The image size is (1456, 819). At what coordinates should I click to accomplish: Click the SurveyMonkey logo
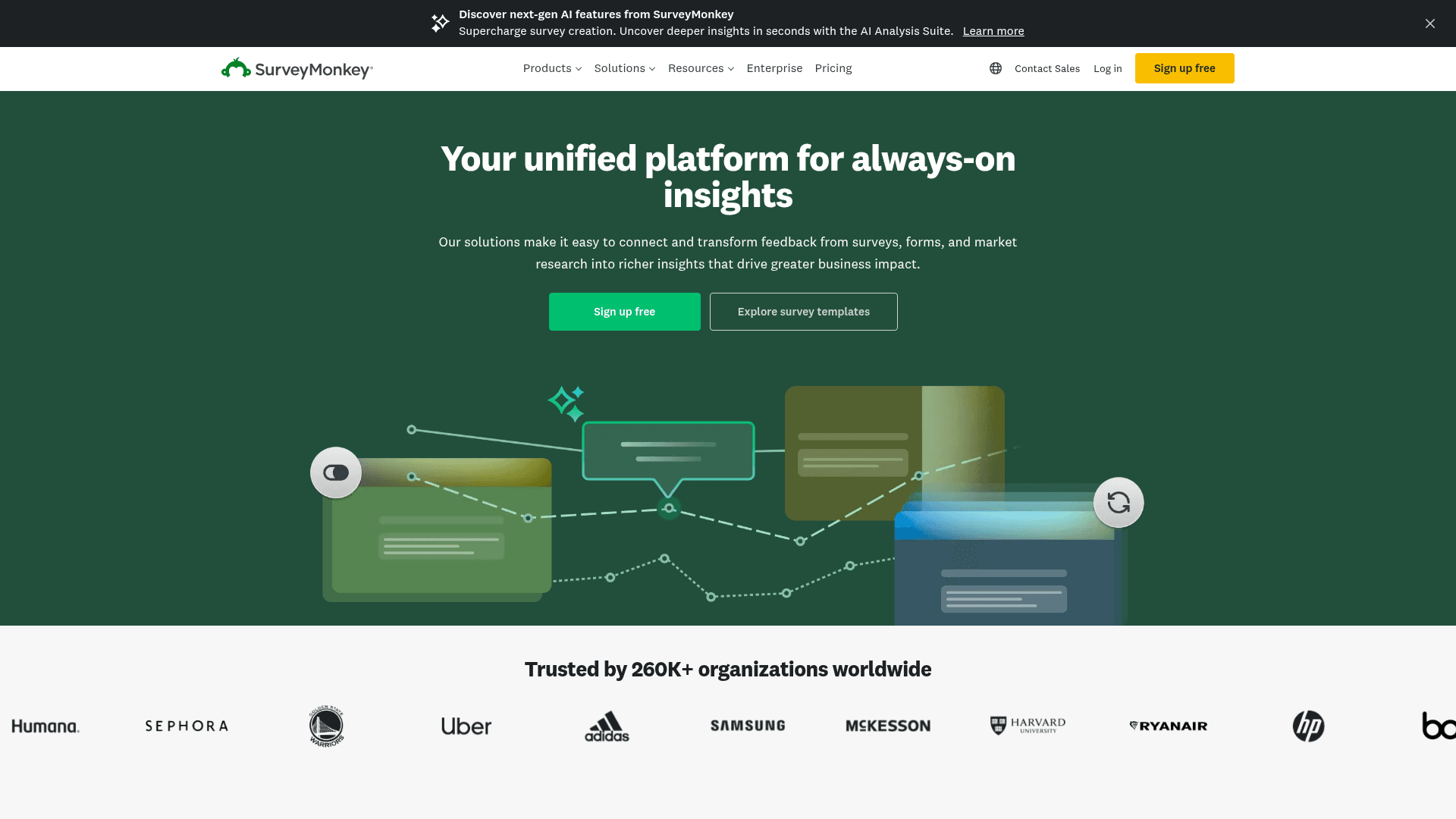(297, 68)
